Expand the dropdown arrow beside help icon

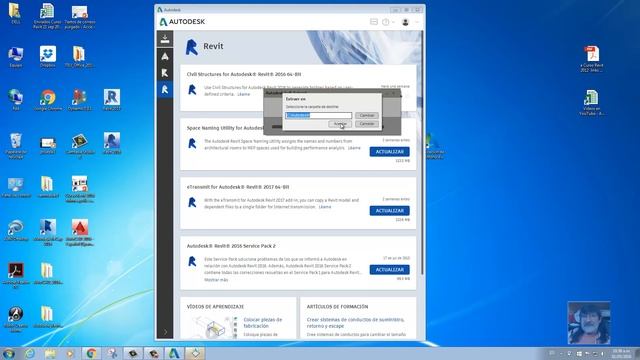[x=393, y=22]
